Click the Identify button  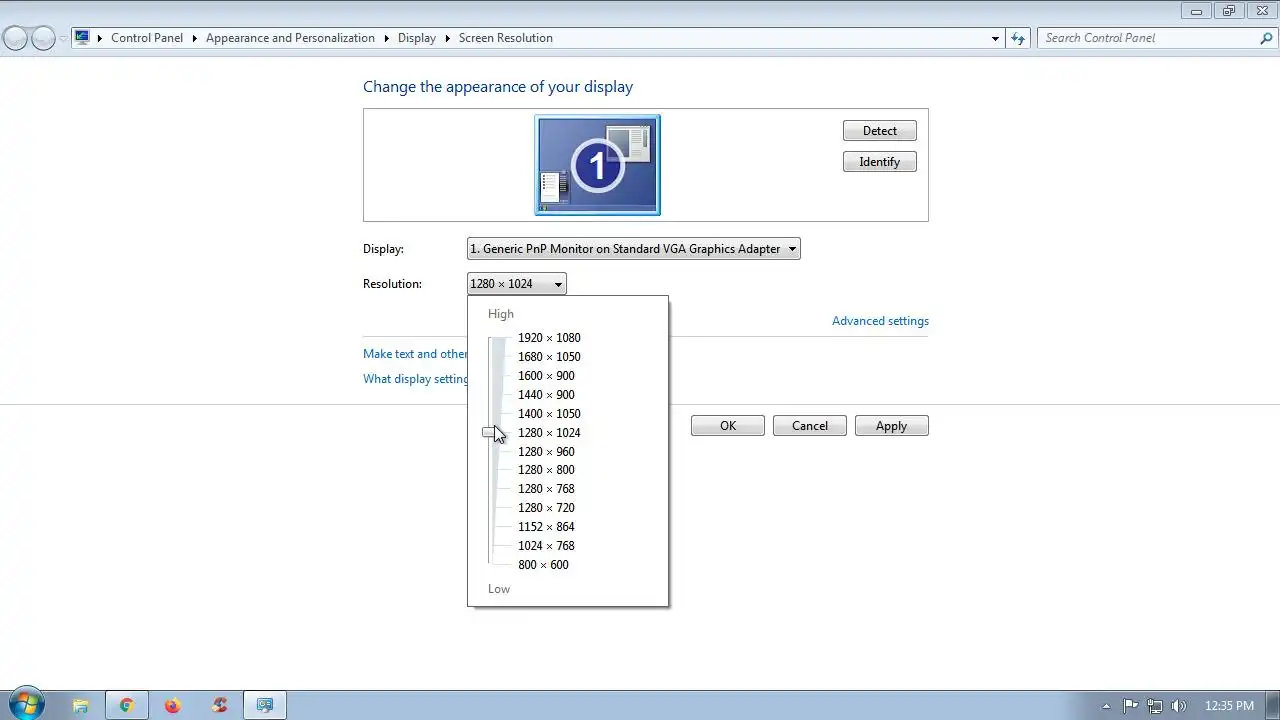point(880,162)
